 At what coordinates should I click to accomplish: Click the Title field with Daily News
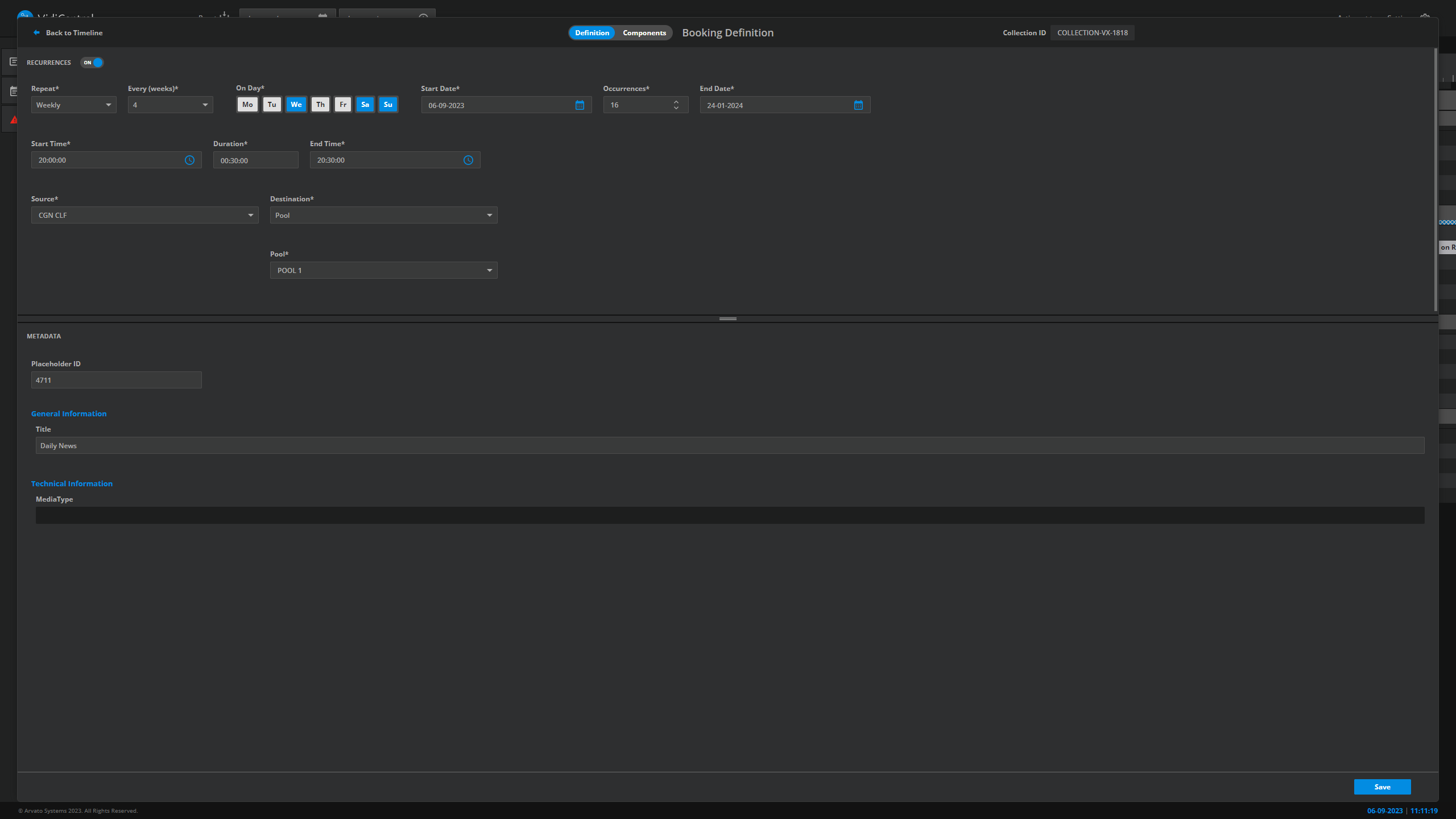tap(730, 445)
